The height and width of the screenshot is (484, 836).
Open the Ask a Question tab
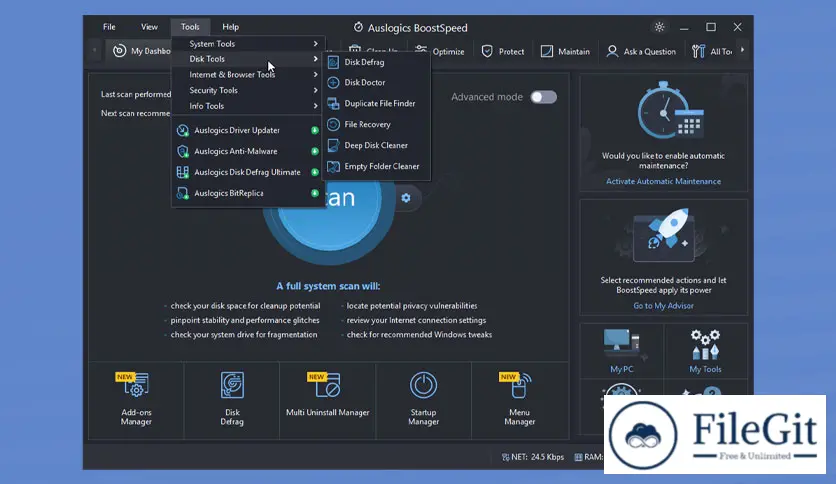tap(641, 51)
